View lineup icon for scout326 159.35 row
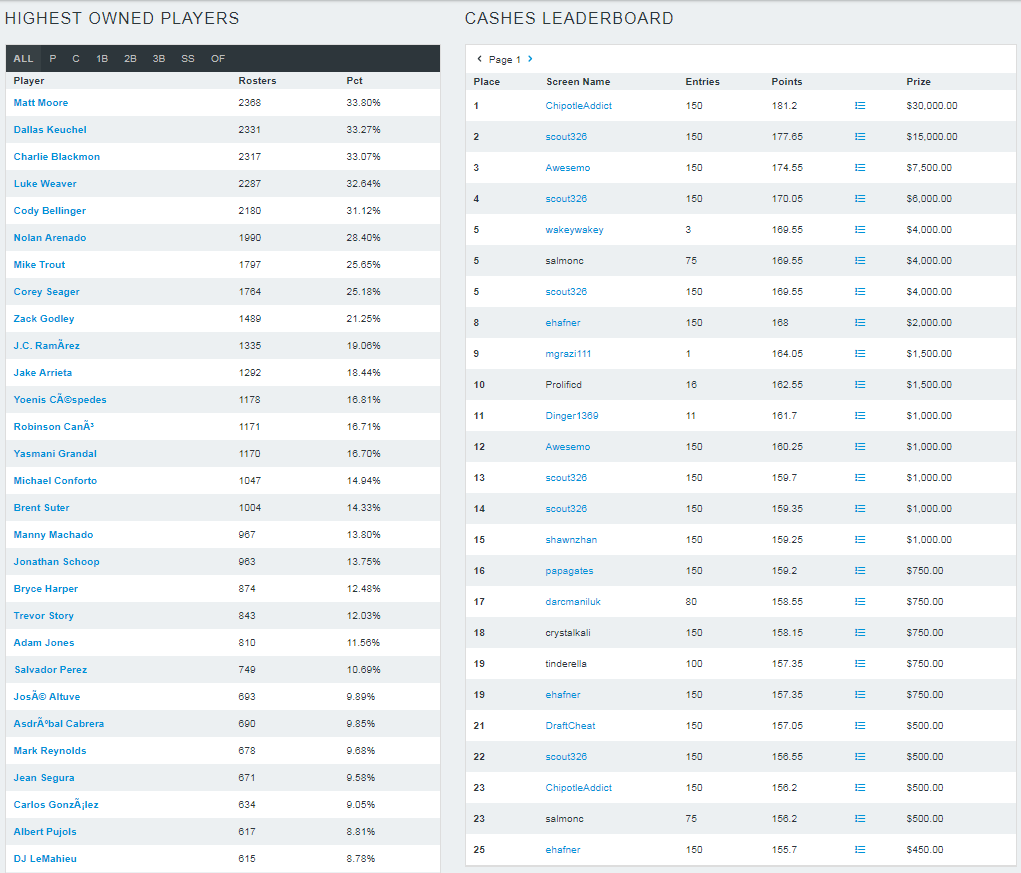 (860, 508)
